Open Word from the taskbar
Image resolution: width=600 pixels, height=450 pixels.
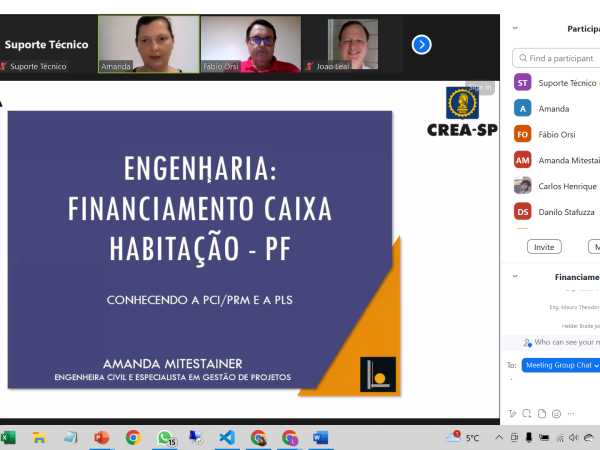[321, 437]
